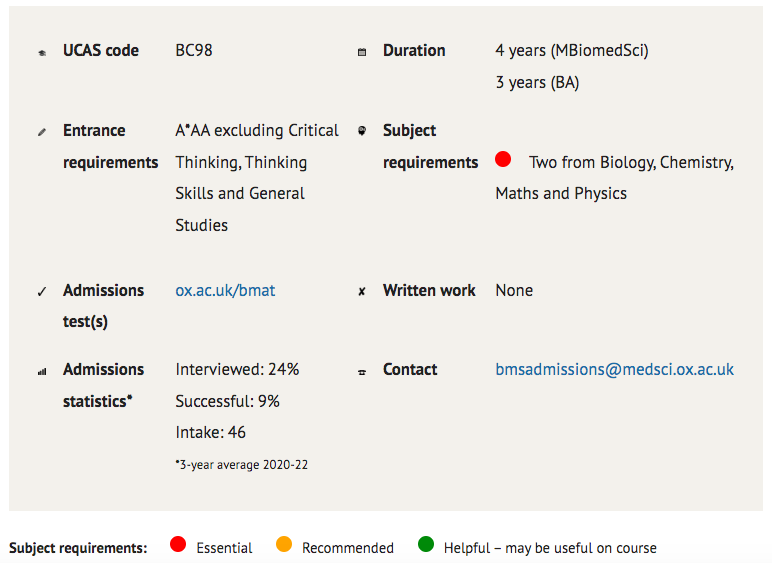Click the calendar icon next to Duration
772x563 pixels.
[362, 52]
